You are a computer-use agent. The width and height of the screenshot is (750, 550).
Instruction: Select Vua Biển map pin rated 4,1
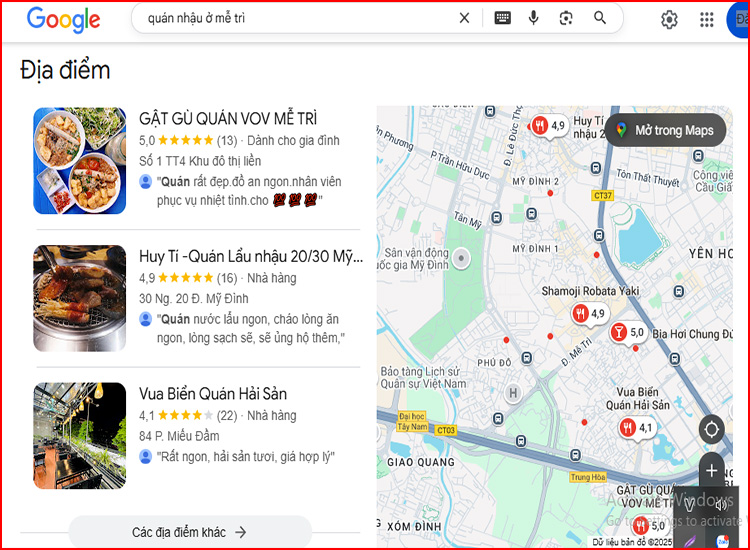point(636,428)
